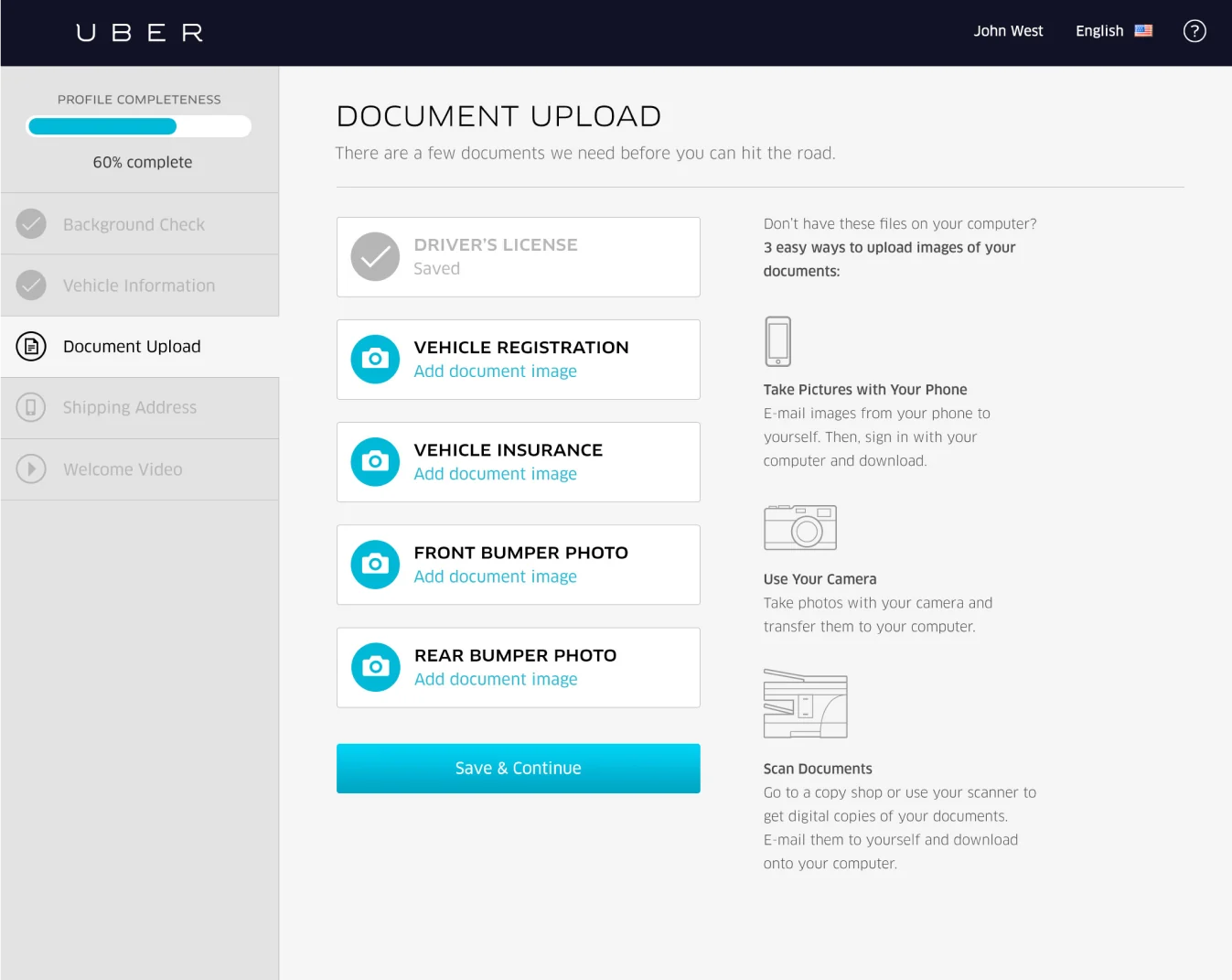Viewport: 1232px width, 980px height.
Task: Click the Save & Continue button
Action: click(519, 769)
